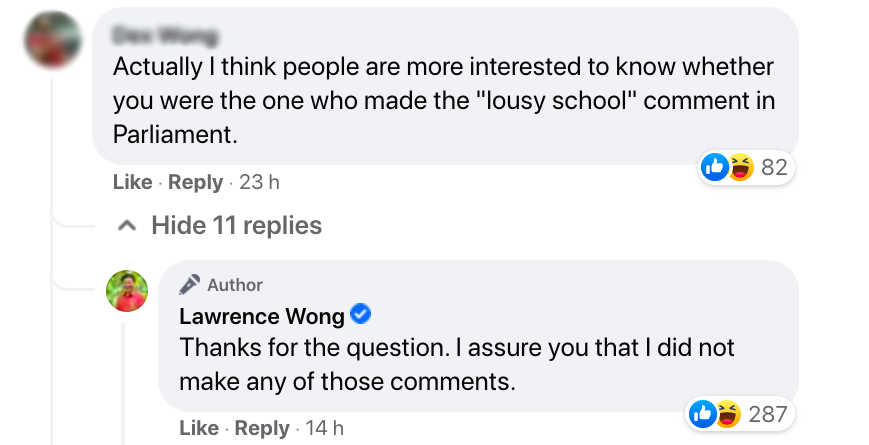Open the 14 h timestamp link
The height and width of the screenshot is (445, 869).
click(x=324, y=428)
